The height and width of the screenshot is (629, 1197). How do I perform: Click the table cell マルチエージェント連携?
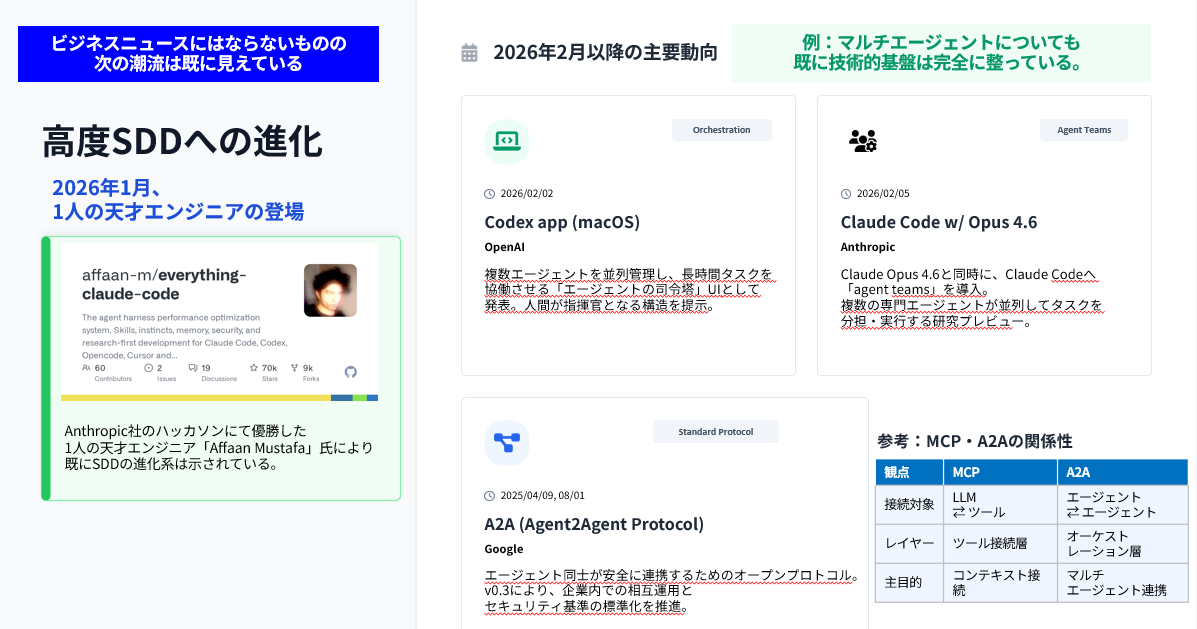pyautogui.click(x=1123, y=582)
